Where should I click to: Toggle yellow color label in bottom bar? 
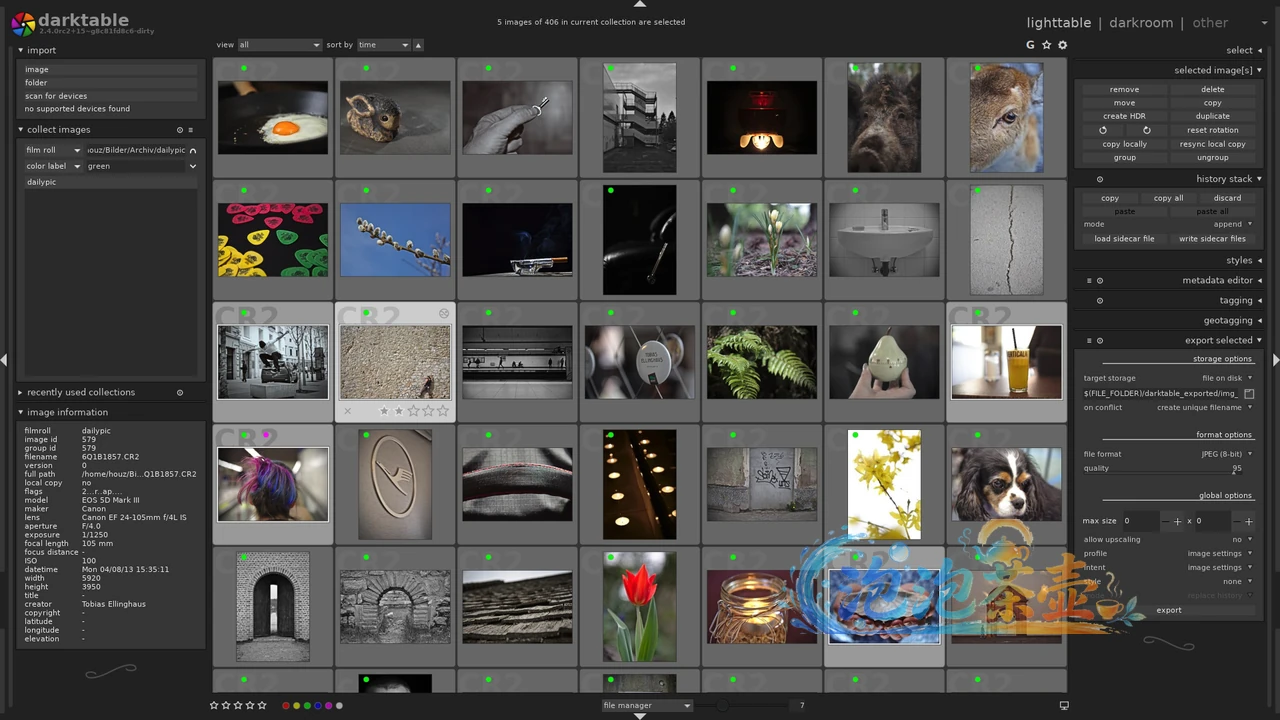pyautogui.click(x=296, y=706)
